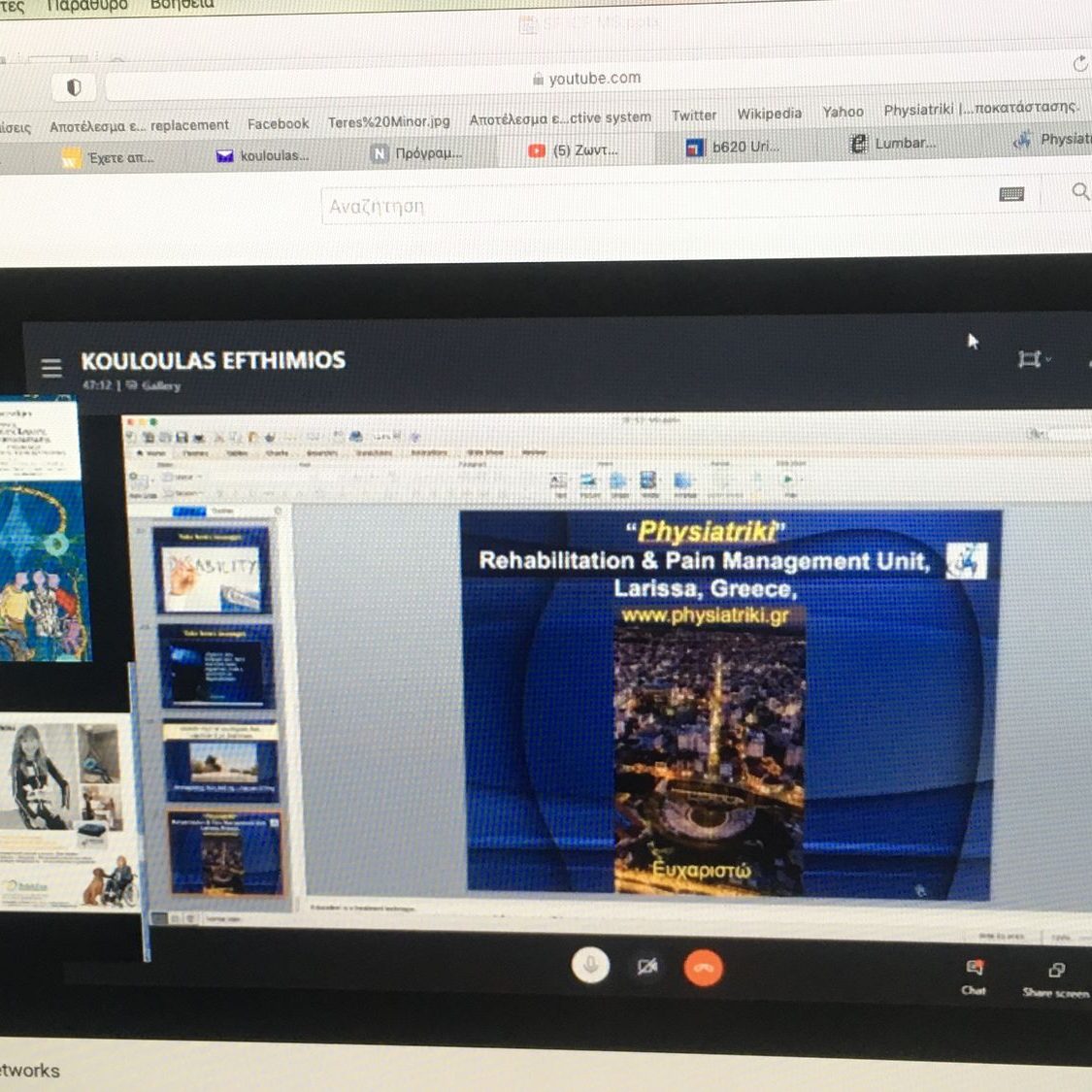
Task: Open the Chat panel
Action: coord(974,974)
